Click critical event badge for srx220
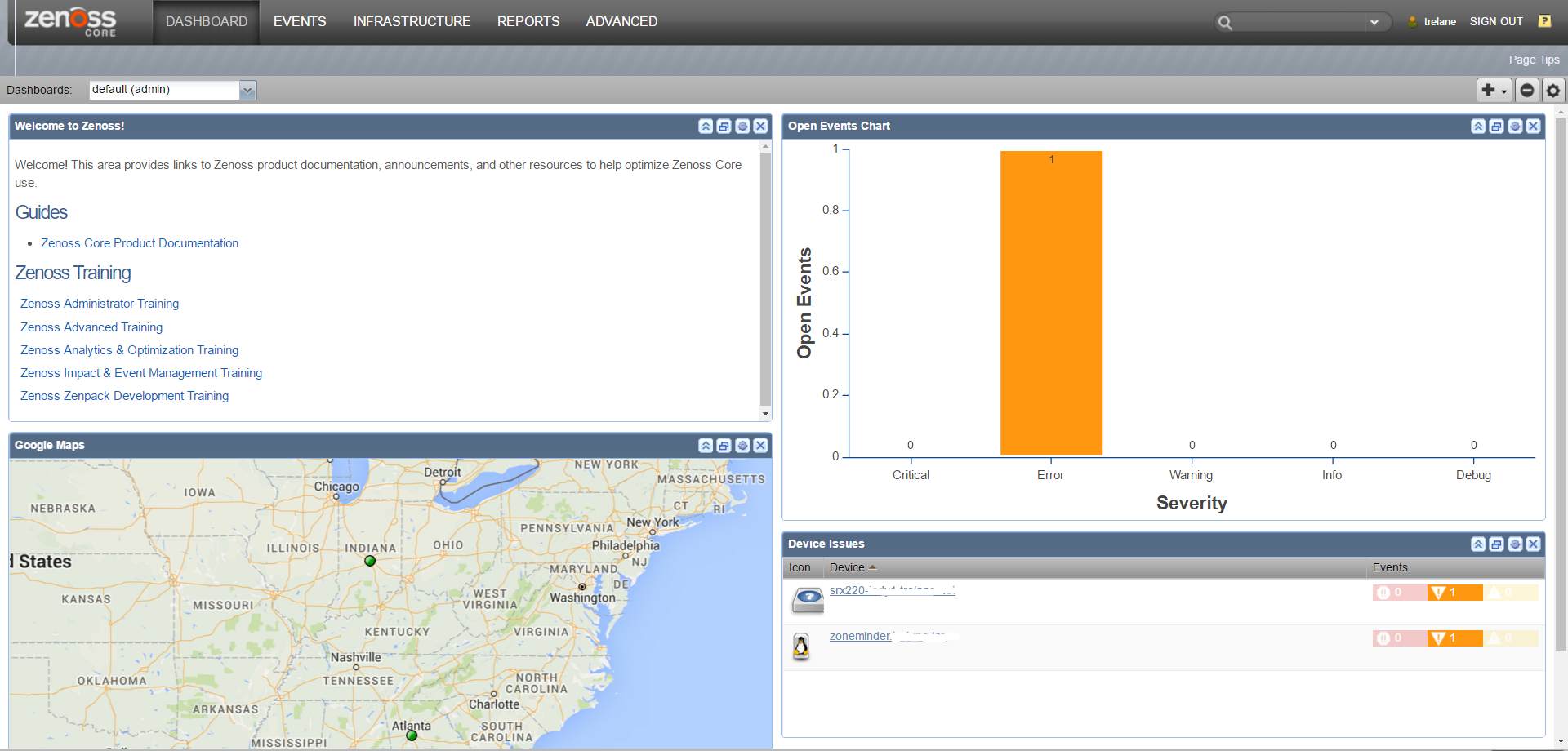The height and width of the screenshot is (751, 1568). click(x=1400, y=593)
